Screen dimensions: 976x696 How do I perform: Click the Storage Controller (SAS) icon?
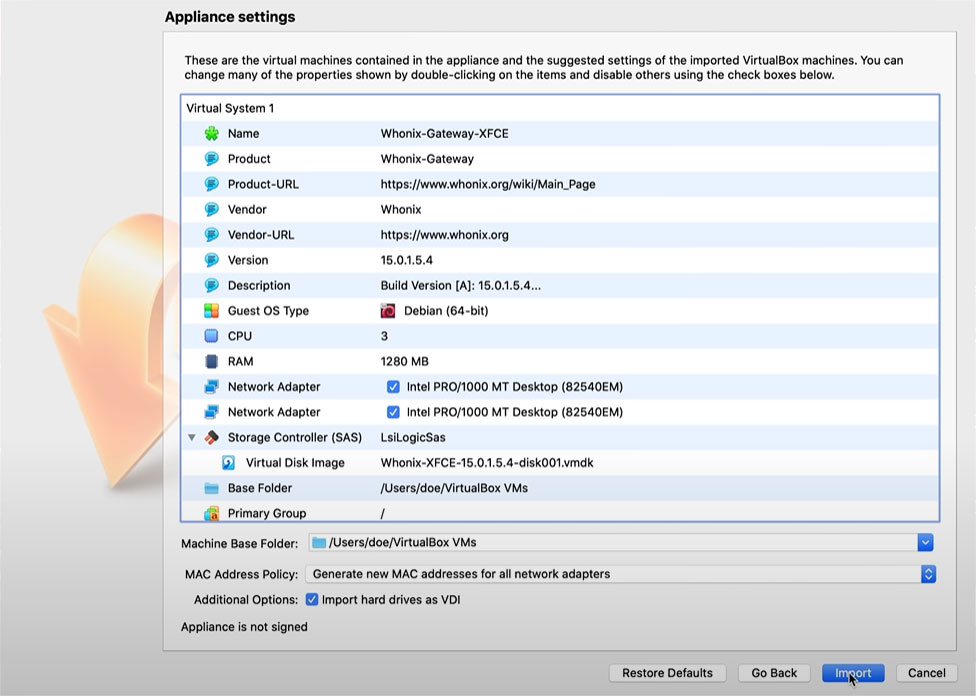[x=212, y=437]
